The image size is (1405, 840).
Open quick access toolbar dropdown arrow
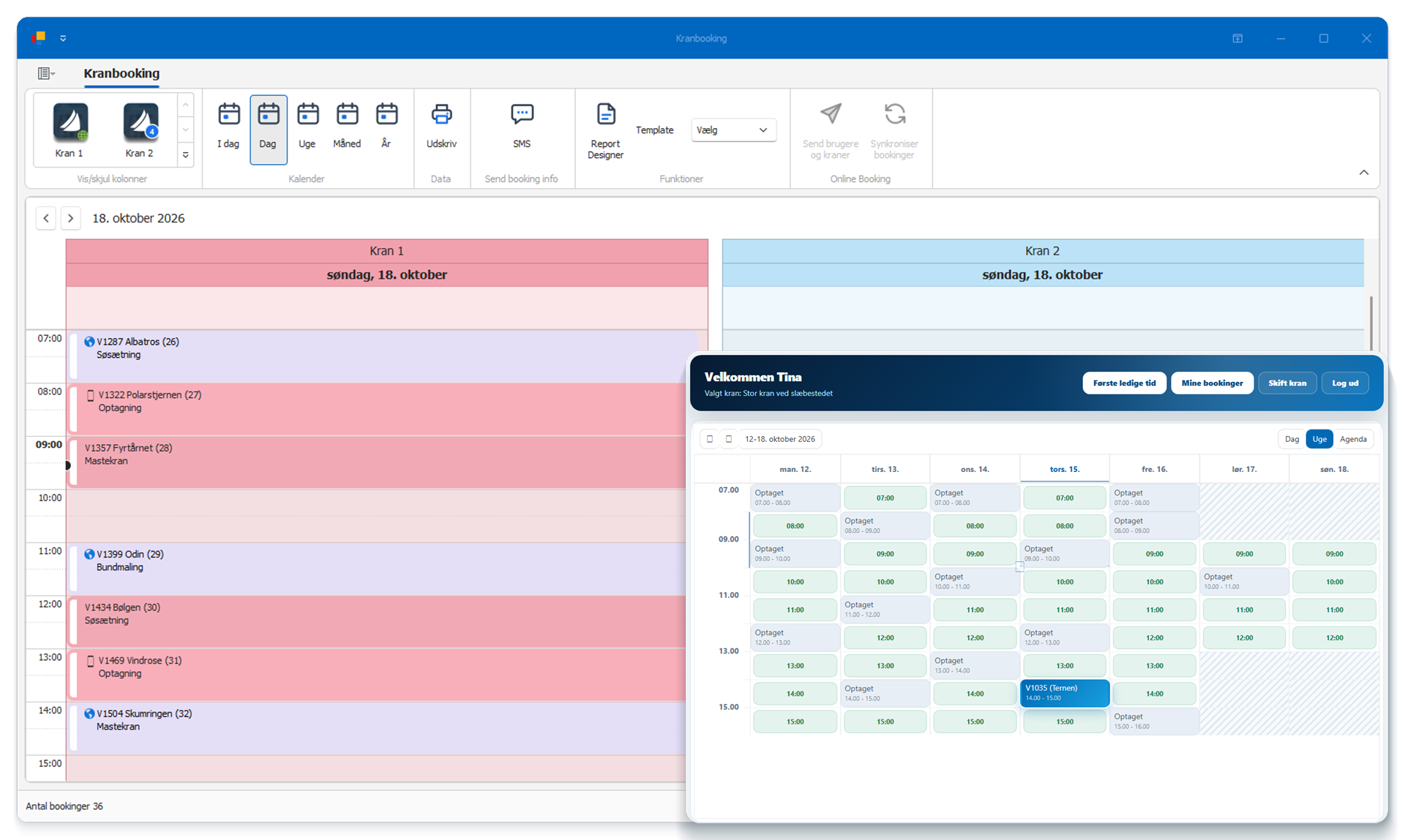[x=63, y=38]
